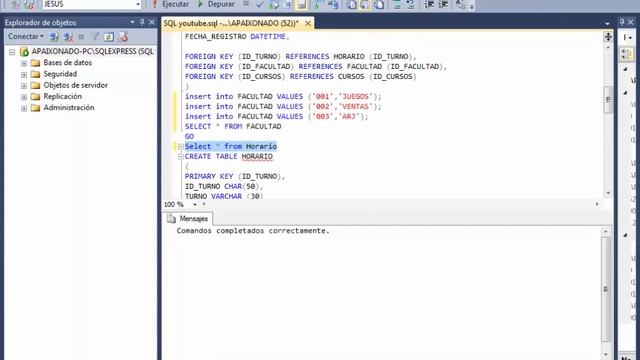
Task: Click the Mensajes pane scrollbar down arrow
Action: (606, 355)
